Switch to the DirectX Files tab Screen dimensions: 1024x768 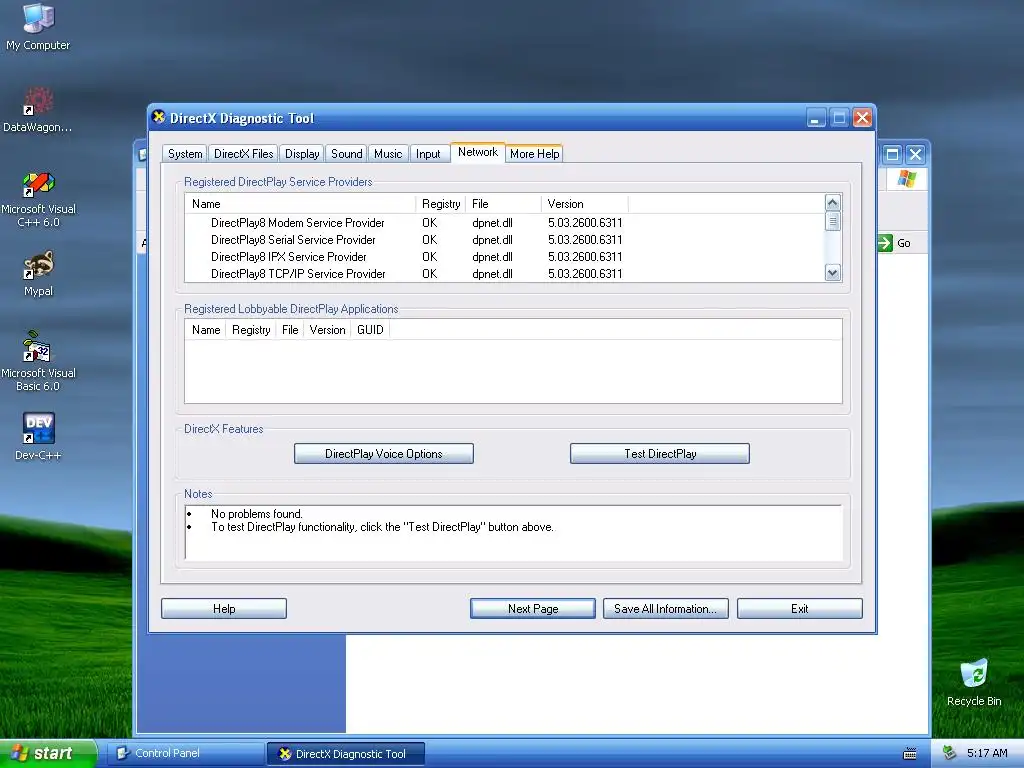[244, 153]
